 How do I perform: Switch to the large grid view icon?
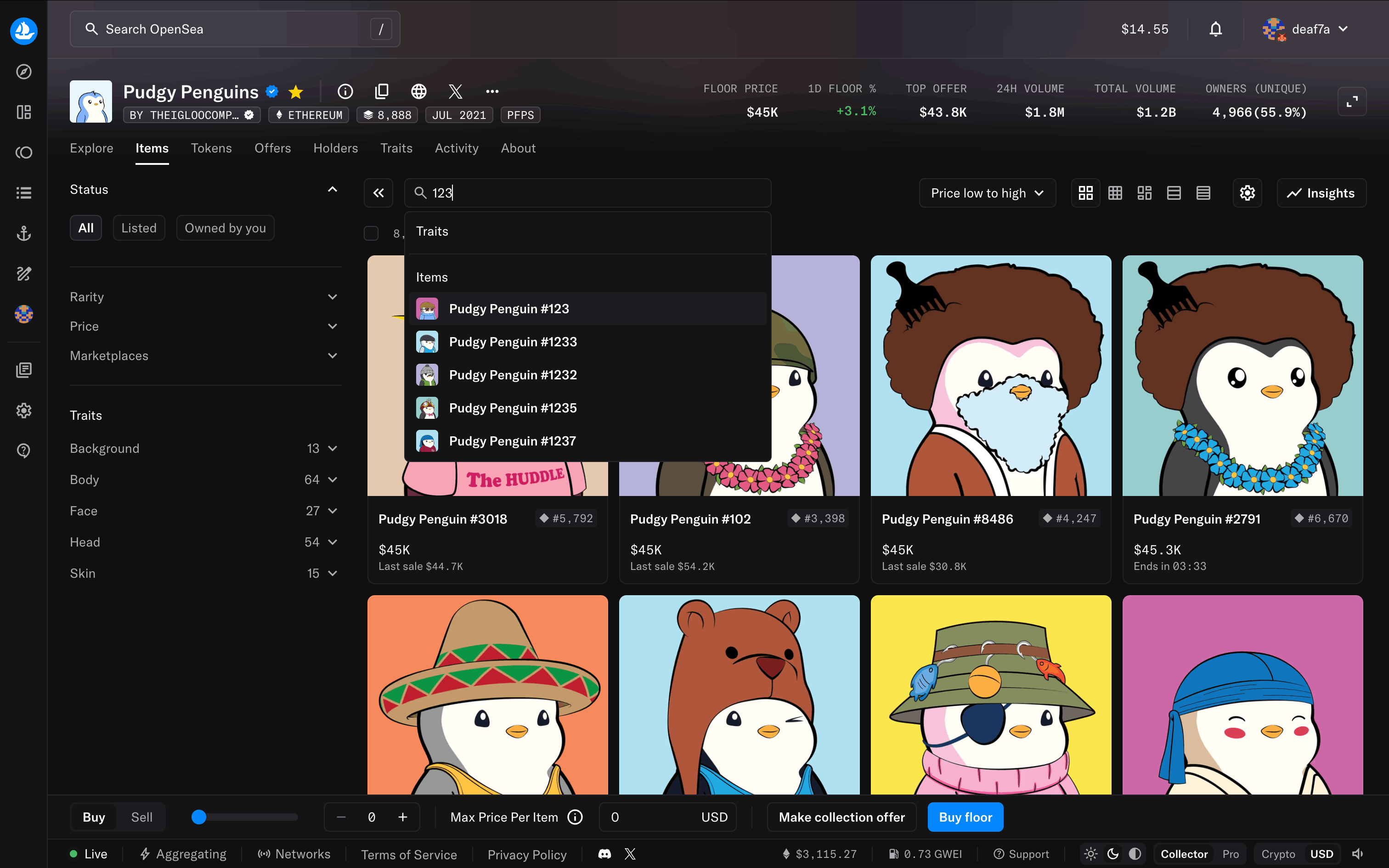tap(1085, 193)
